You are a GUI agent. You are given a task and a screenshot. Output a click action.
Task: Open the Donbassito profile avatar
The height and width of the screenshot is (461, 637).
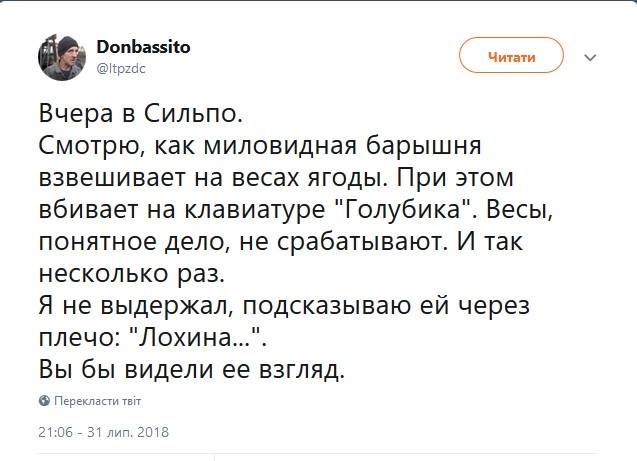pos(62,58)
